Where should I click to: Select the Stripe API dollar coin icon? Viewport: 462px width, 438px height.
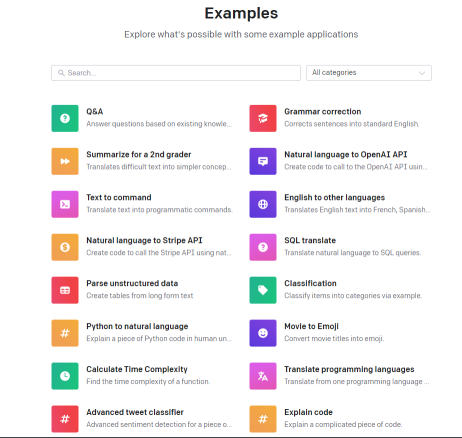click(x=65, y=247)
